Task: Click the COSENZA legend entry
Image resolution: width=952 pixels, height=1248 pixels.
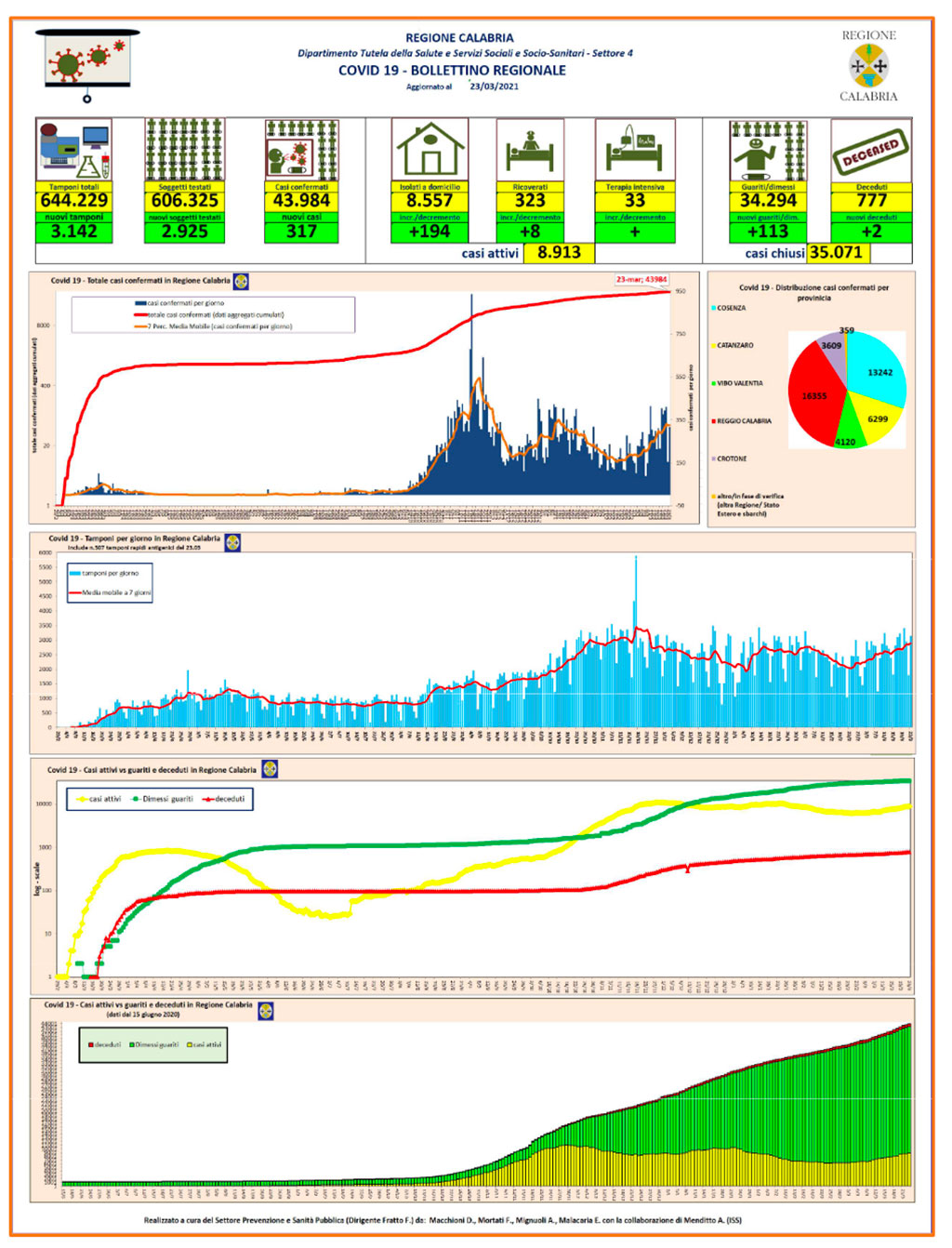Action: click(728, 308)
